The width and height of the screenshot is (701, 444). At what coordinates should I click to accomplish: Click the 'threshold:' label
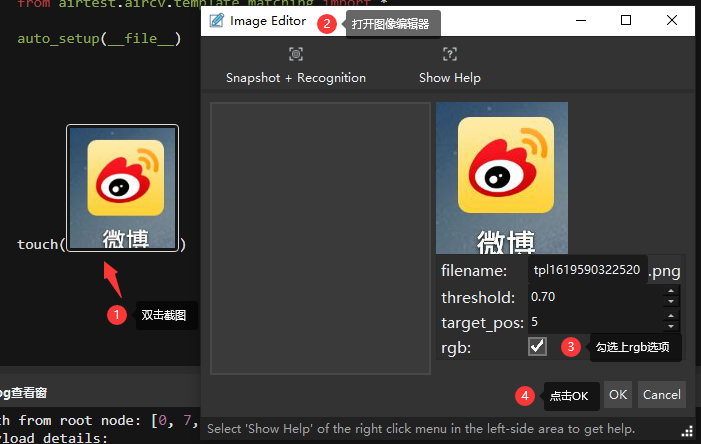[478, 297]
